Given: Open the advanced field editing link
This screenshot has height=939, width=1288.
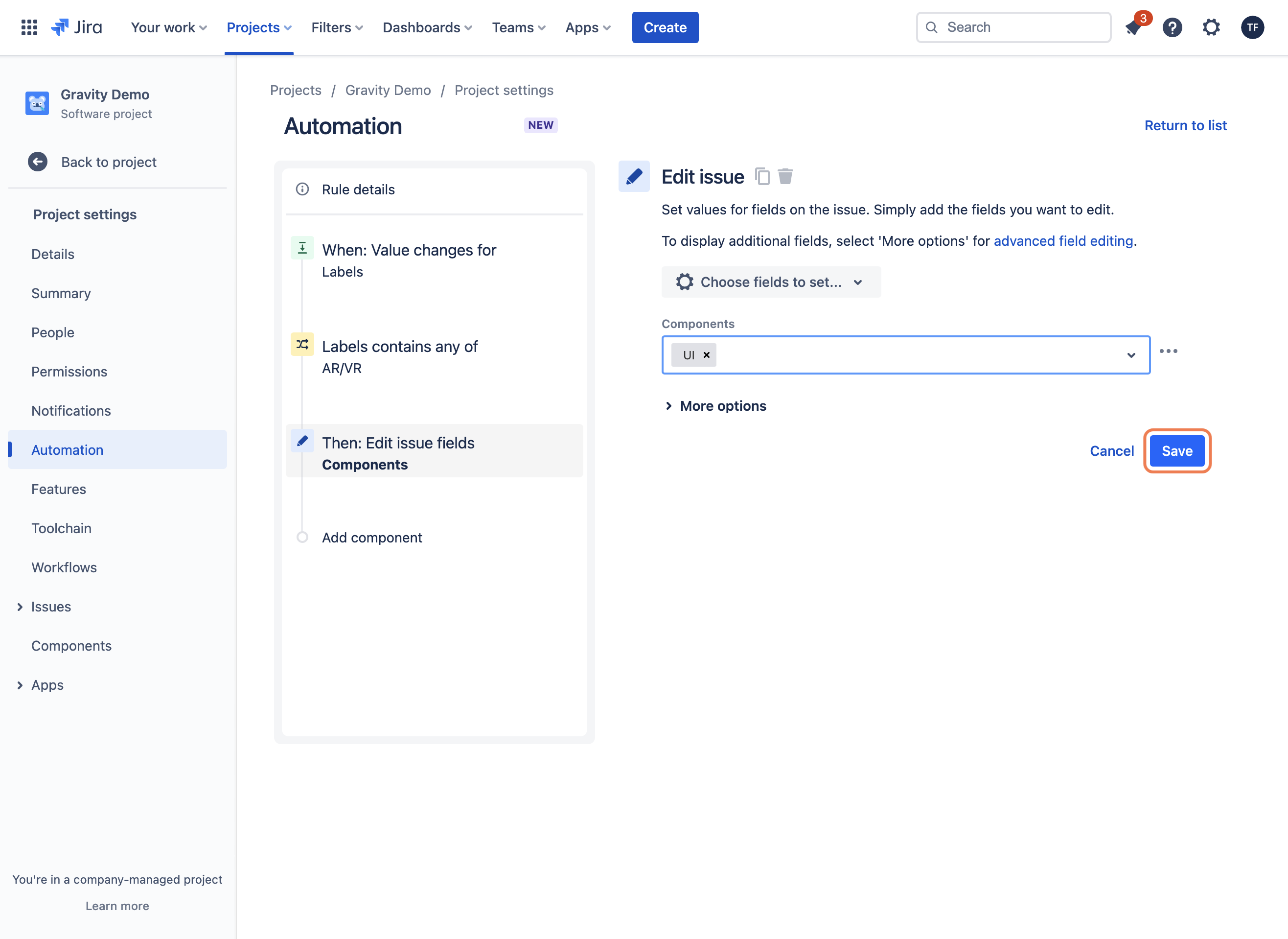Looking at the screenshot, I should tap(1063, 241).
